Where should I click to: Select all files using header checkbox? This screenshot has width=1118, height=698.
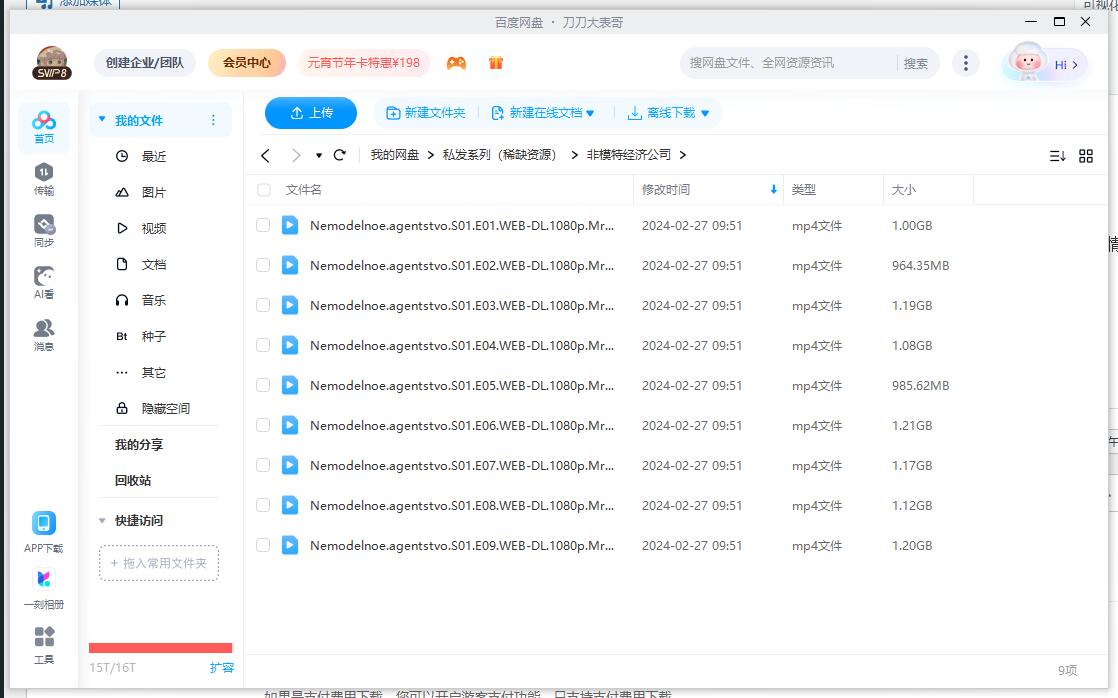pyautogui.click(x=263, y=189)
